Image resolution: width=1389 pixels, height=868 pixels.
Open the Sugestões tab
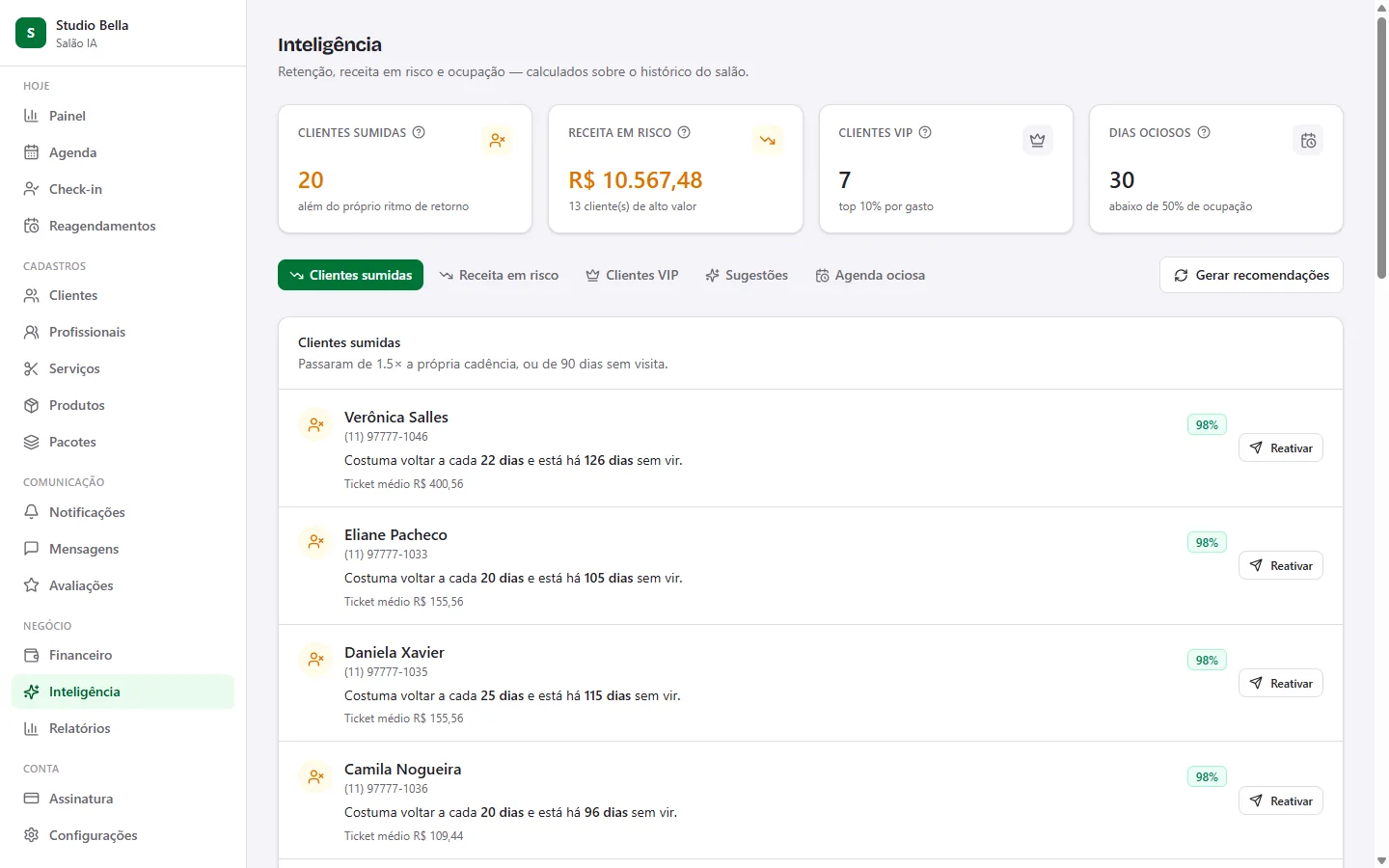point(747,275)
